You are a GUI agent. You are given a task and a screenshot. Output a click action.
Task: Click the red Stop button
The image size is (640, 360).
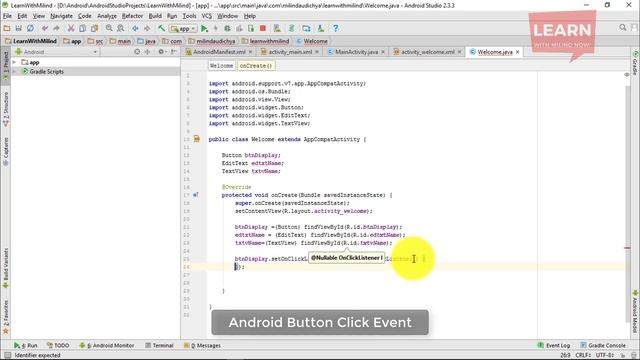click(263, 28)
